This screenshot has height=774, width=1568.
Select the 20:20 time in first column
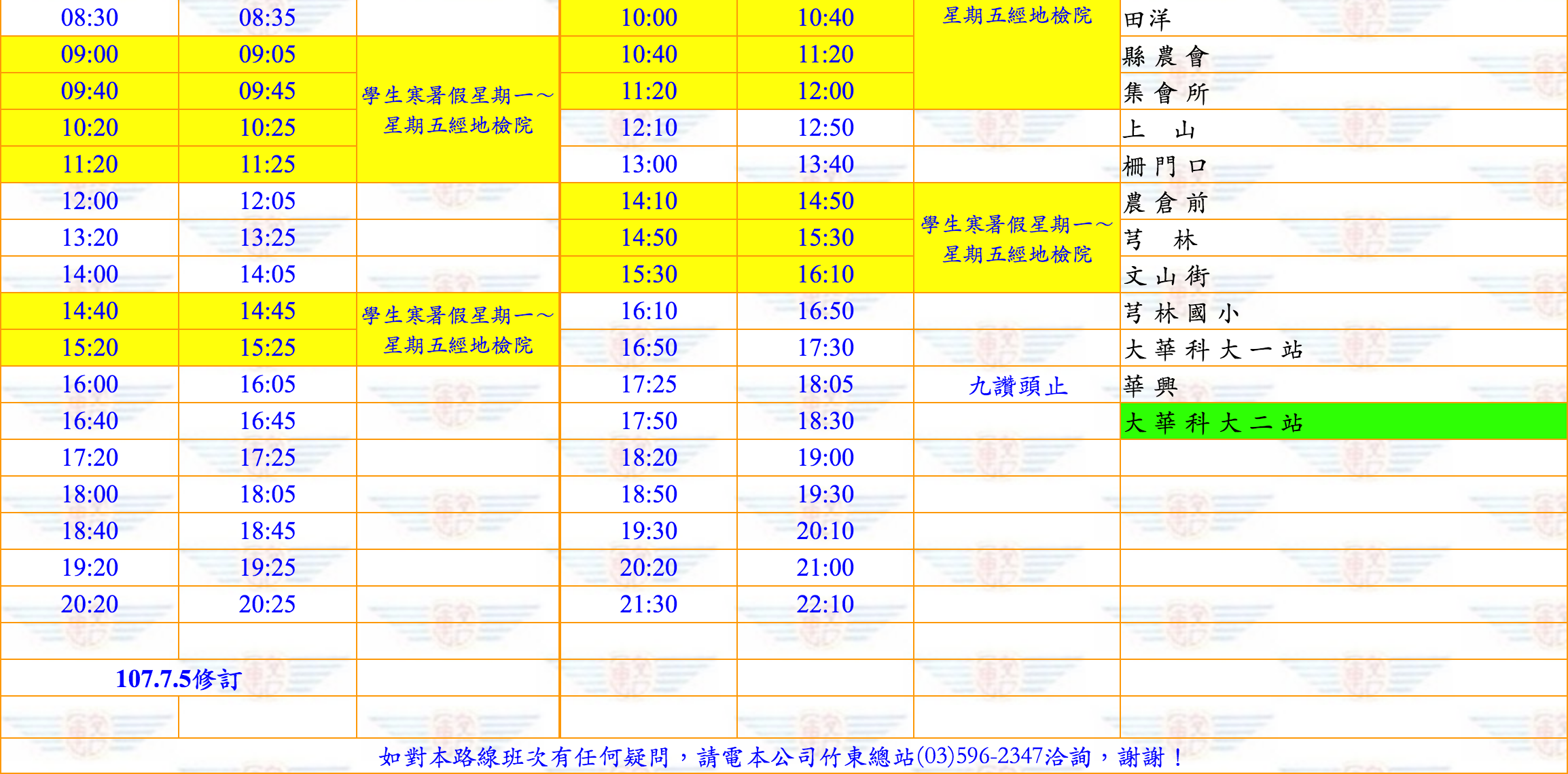pyautogui.click(x=90, y=604)
